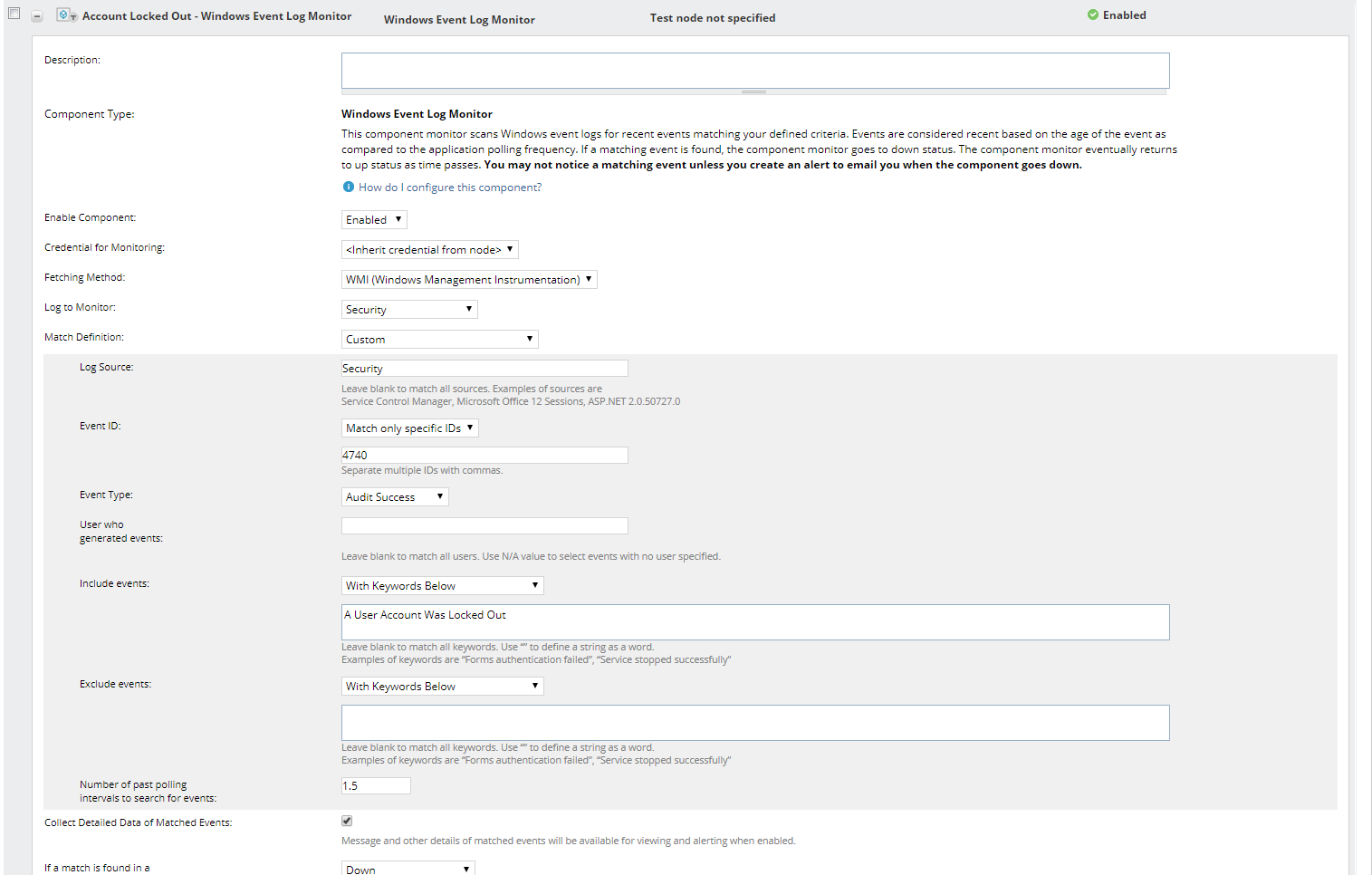Click the green Enabled status icon
Image resolution: width=1372 pixels, height=875 pixels.
pos(1093,14)
